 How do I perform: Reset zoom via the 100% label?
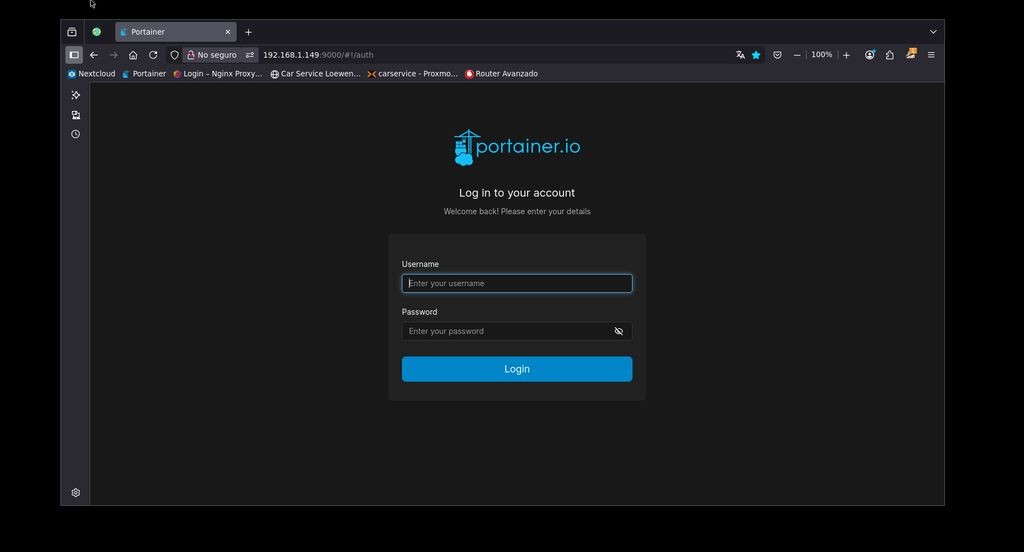coord(822,55)
